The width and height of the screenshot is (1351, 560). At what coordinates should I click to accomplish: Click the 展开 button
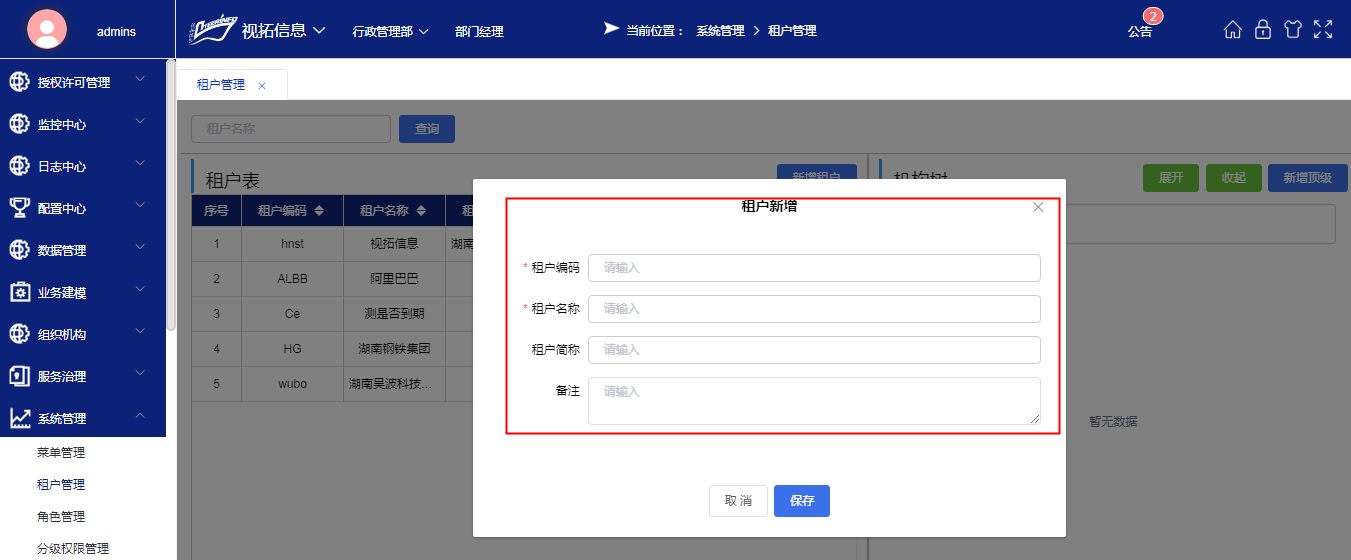(1171, 177)
